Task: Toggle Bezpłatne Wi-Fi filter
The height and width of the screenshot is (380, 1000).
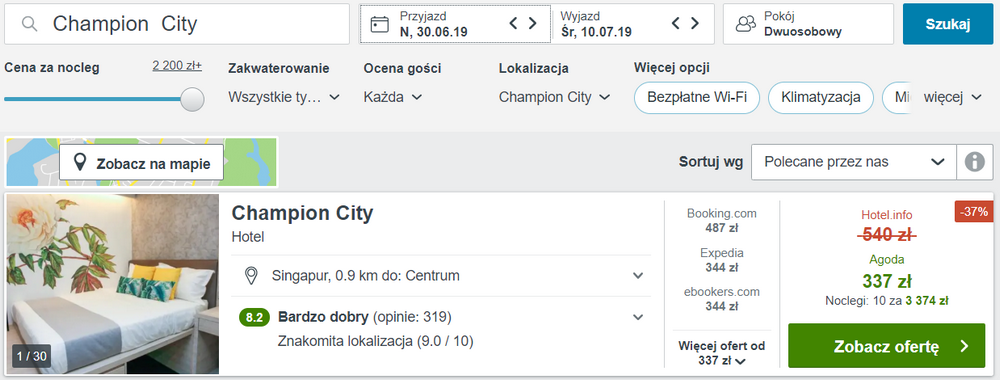Action: click(697, 98)
